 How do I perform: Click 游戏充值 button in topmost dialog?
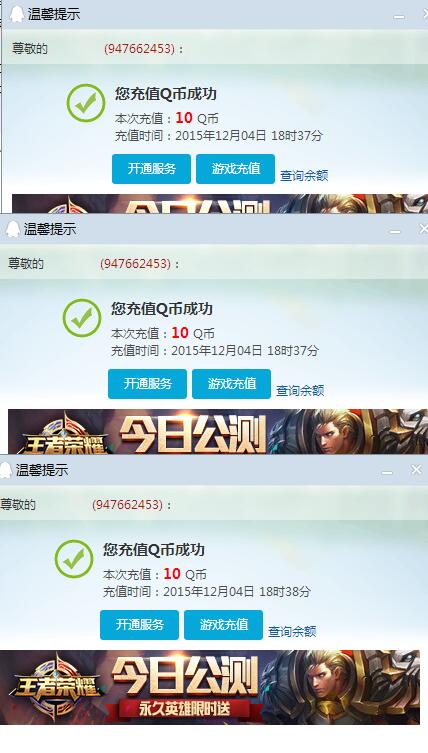235,169
